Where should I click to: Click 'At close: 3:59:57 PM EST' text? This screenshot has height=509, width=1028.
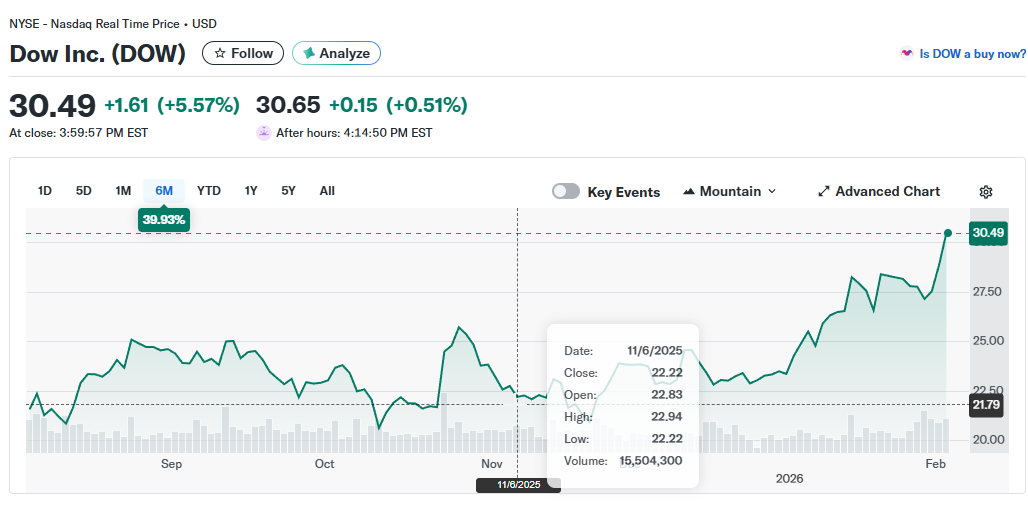tap(79, 133)
